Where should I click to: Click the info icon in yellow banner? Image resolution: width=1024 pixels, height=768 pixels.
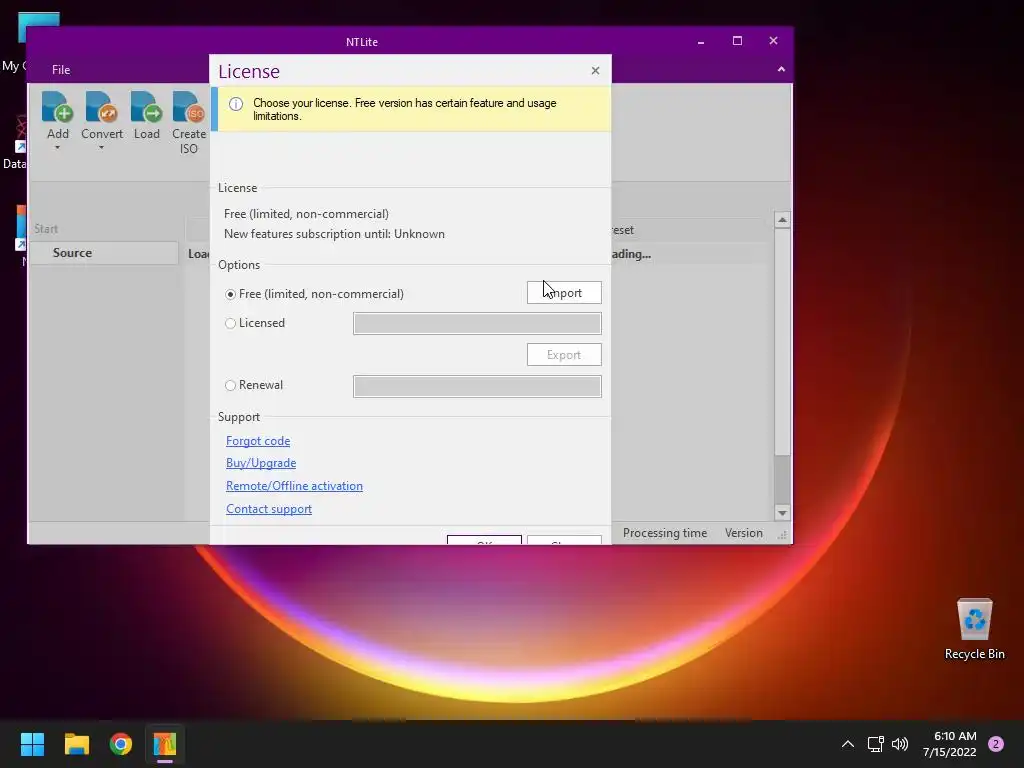pos(236,104)
